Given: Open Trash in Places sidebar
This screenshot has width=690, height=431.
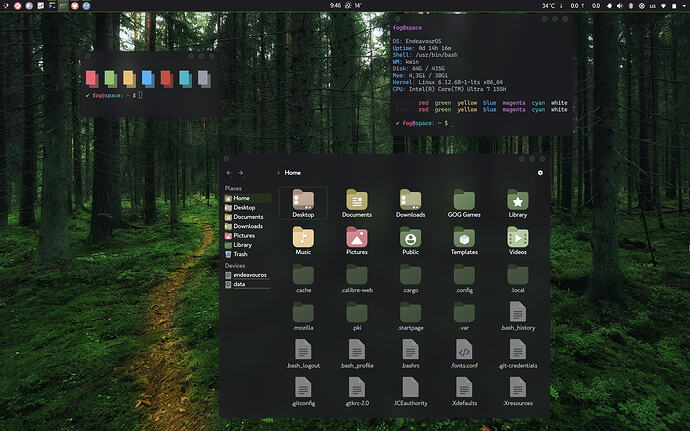Looking at the screenshot, I should click(x=248, y=254).
